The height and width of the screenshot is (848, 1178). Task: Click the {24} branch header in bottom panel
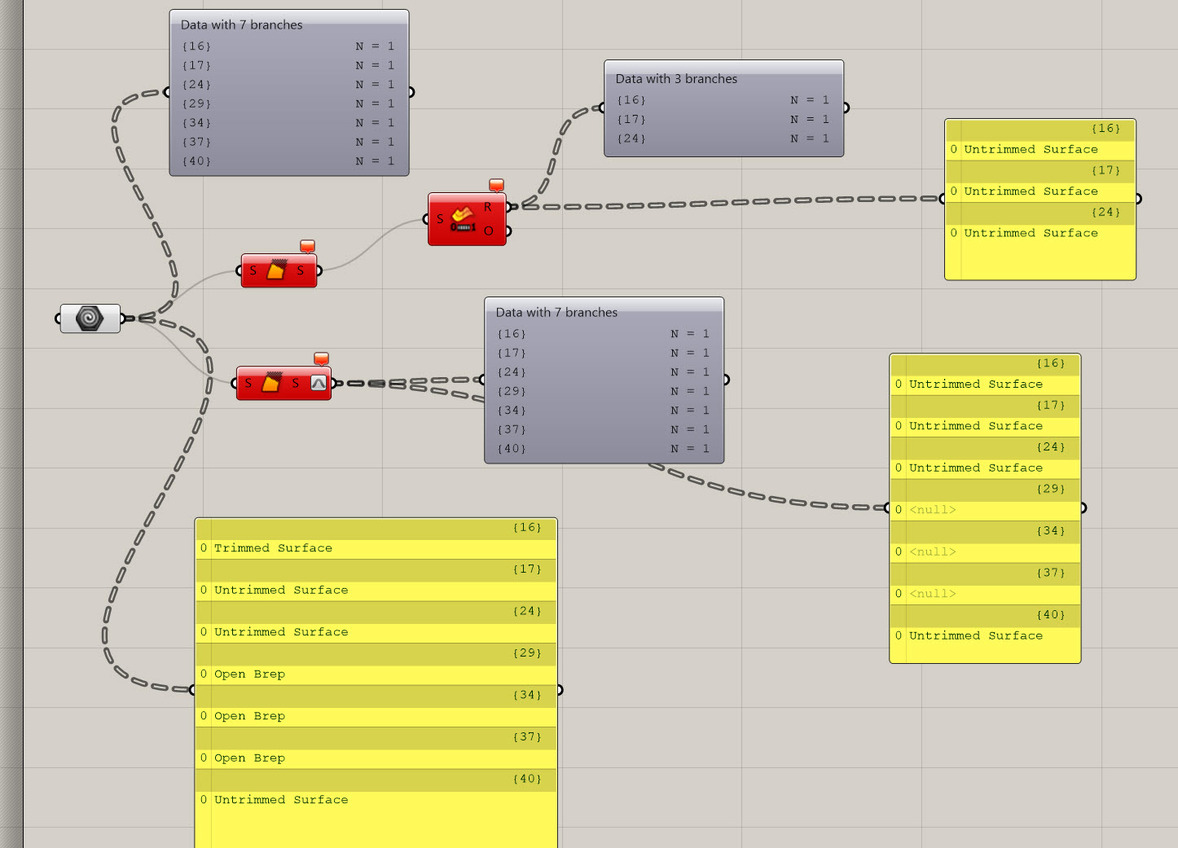pos(376,611)
